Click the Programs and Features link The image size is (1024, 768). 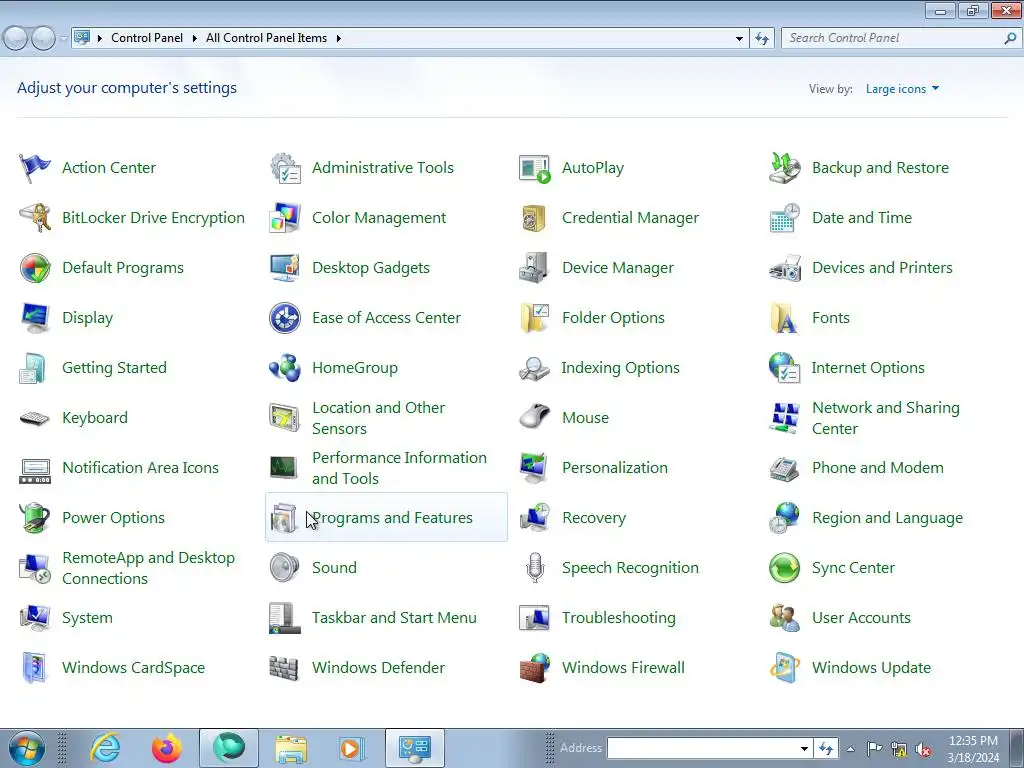click(x=392, y=518)
